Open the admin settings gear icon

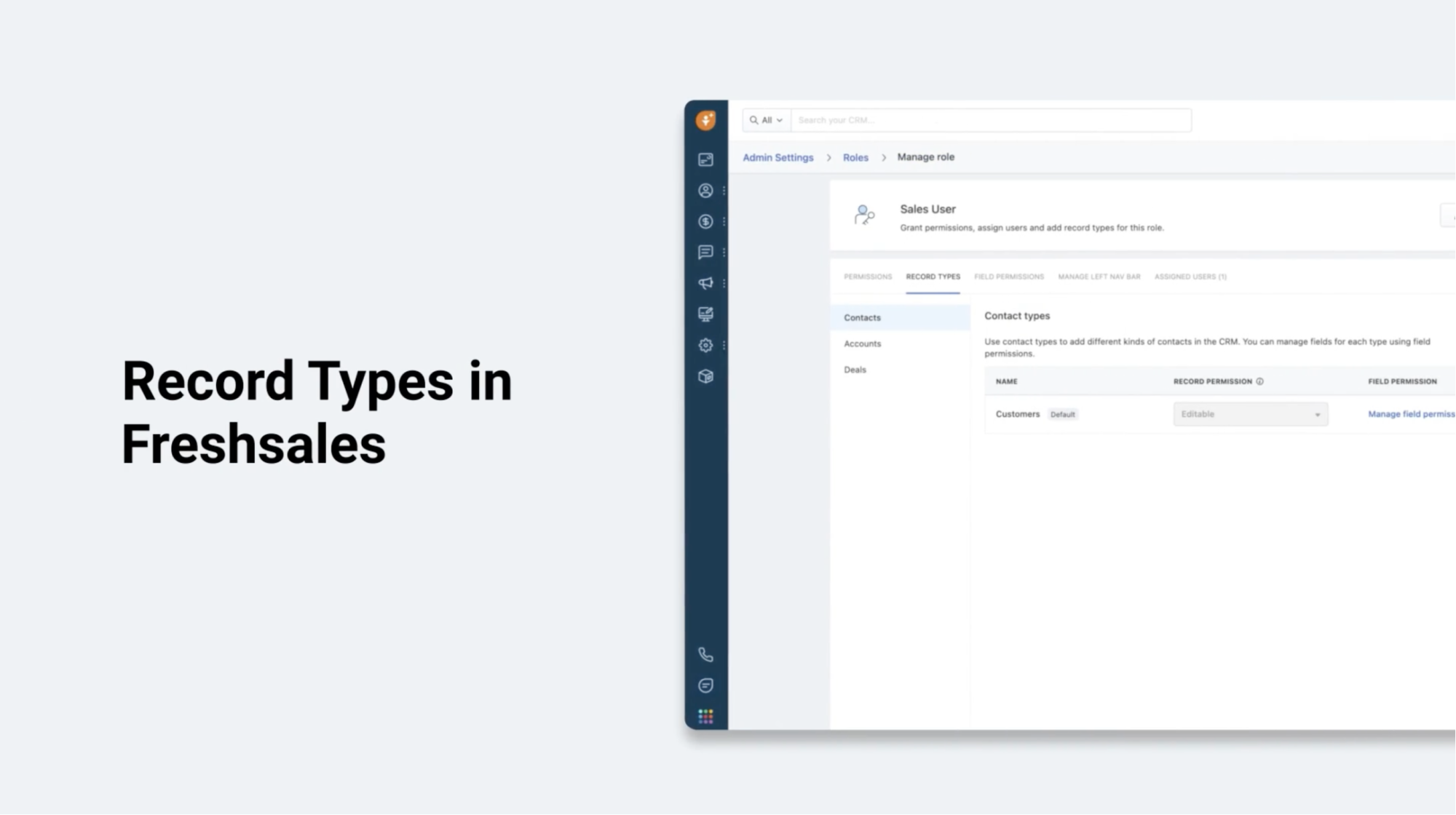[x=705, y=345]
